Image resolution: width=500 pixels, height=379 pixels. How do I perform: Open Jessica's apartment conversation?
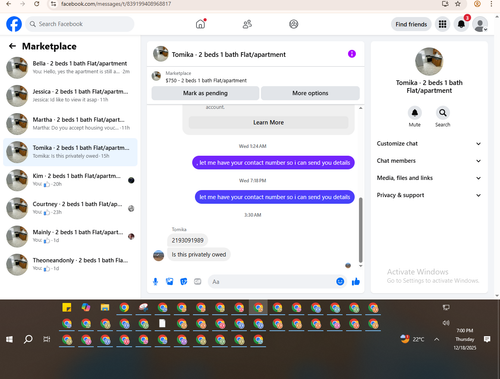point(70,95)
